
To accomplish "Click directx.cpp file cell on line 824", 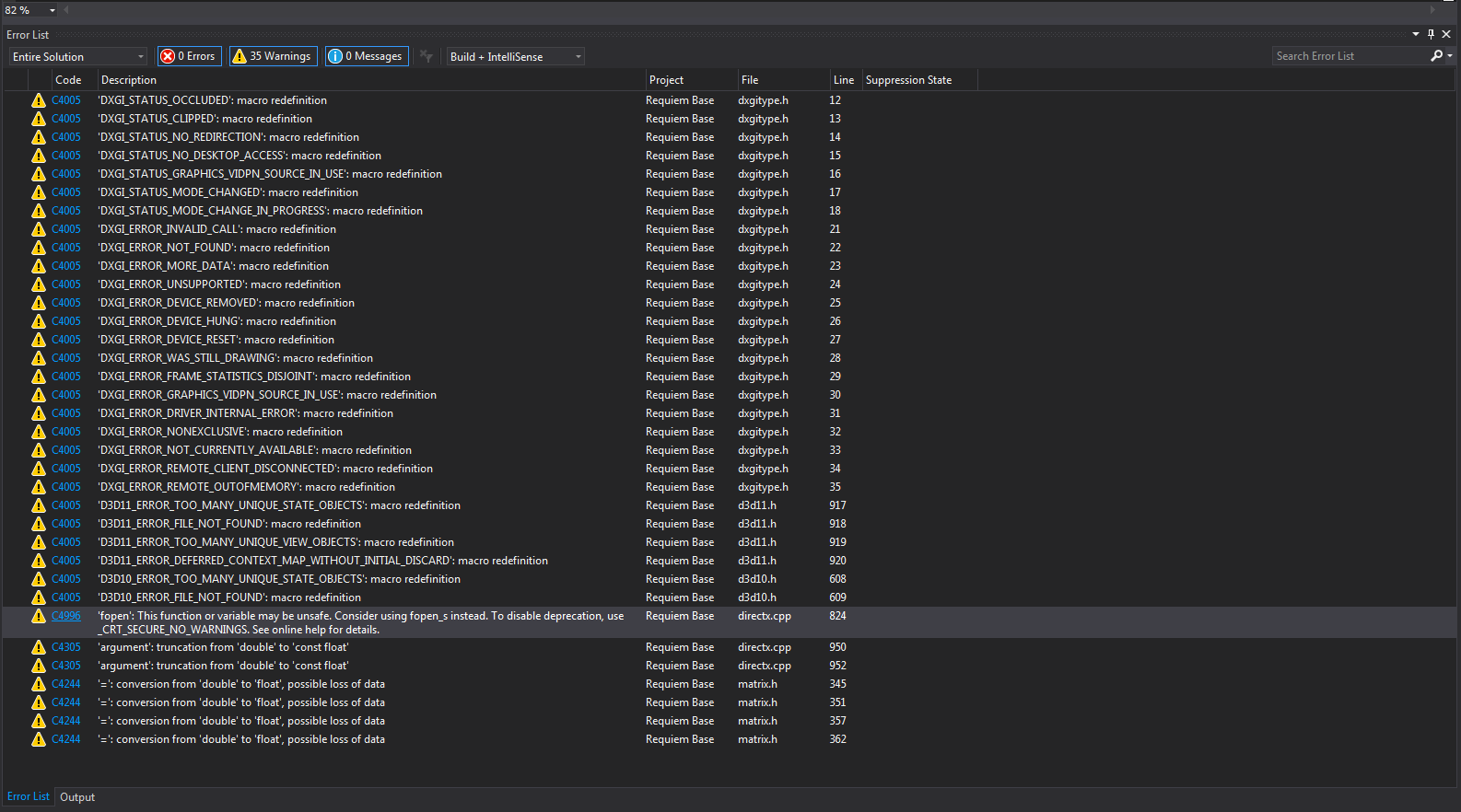I will click(x=765, y=616).
